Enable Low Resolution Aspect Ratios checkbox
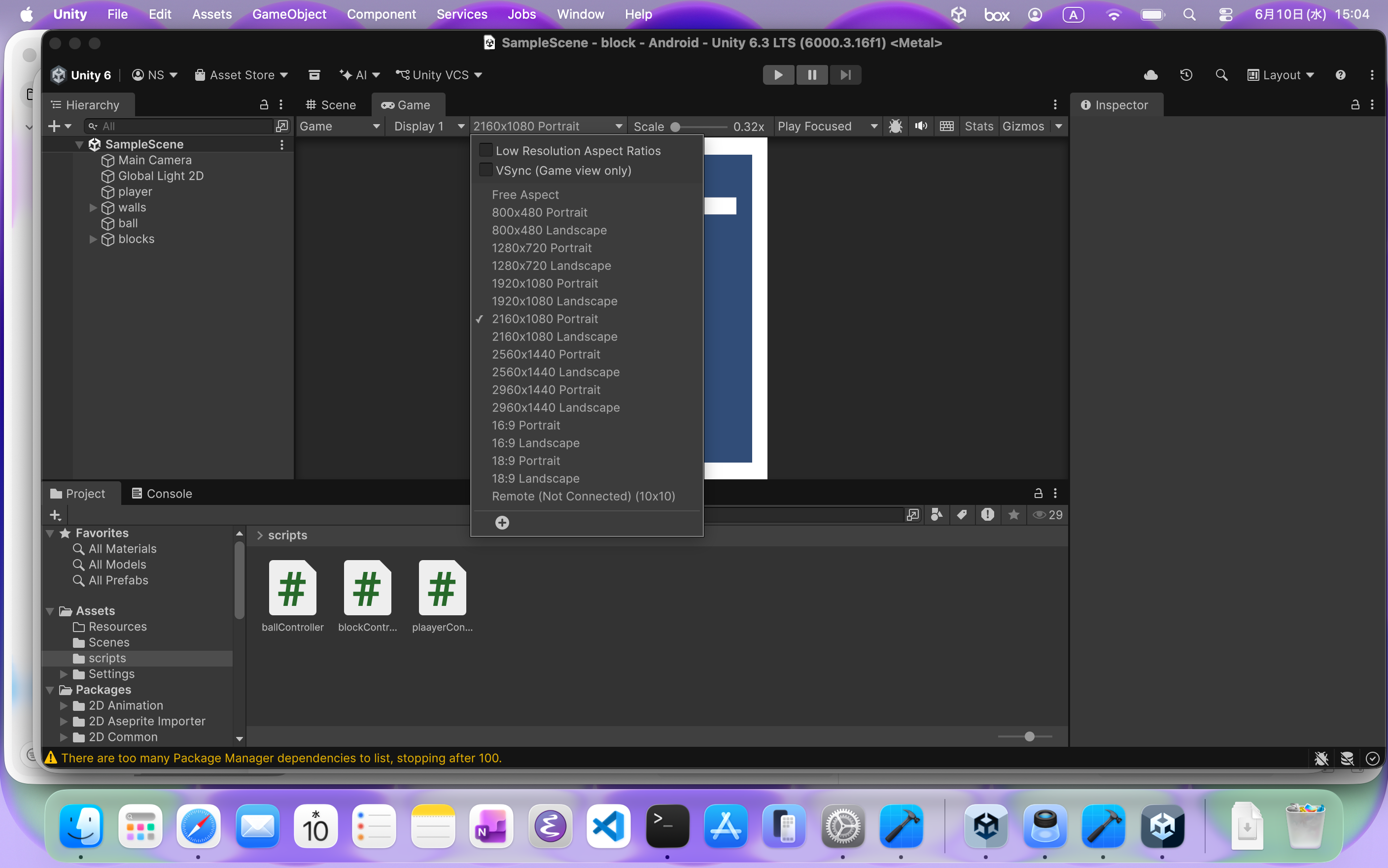Screen dimensions: 1388x868 point(486,150)
